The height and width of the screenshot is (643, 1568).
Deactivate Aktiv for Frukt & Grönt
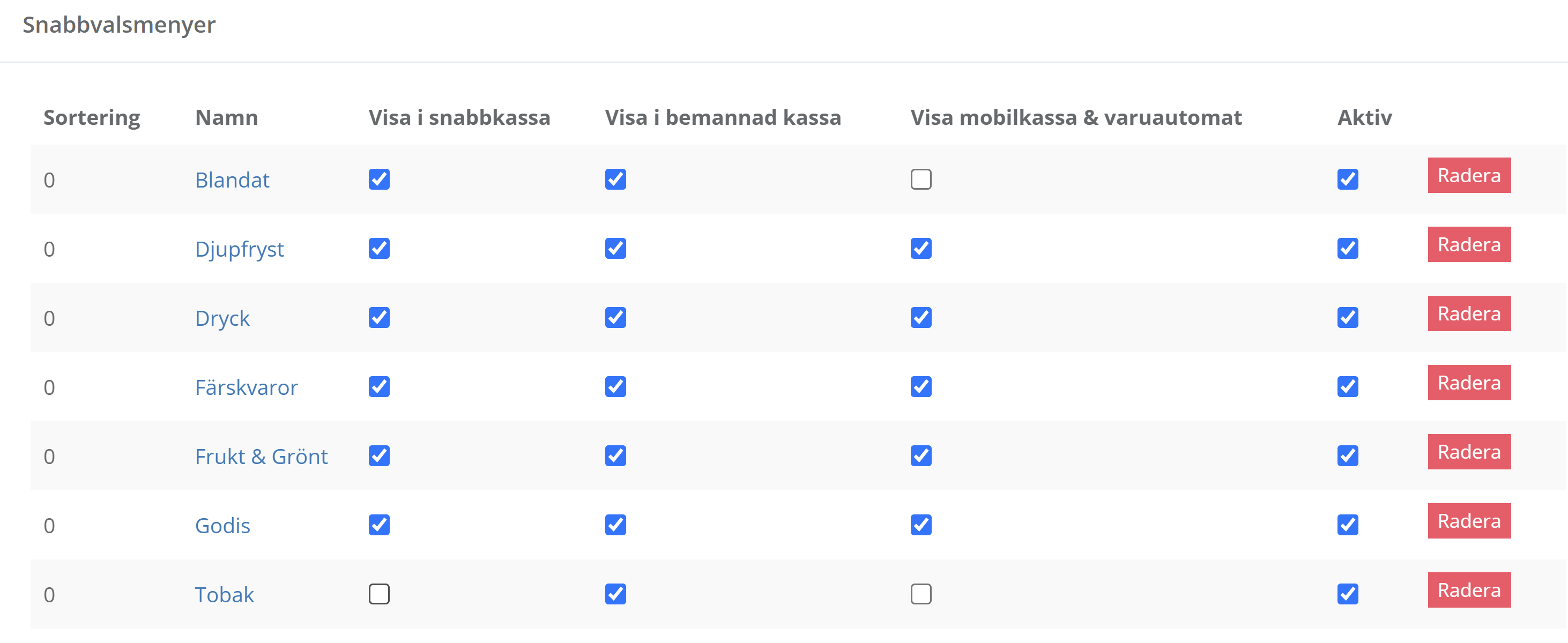pos(1347,455)
